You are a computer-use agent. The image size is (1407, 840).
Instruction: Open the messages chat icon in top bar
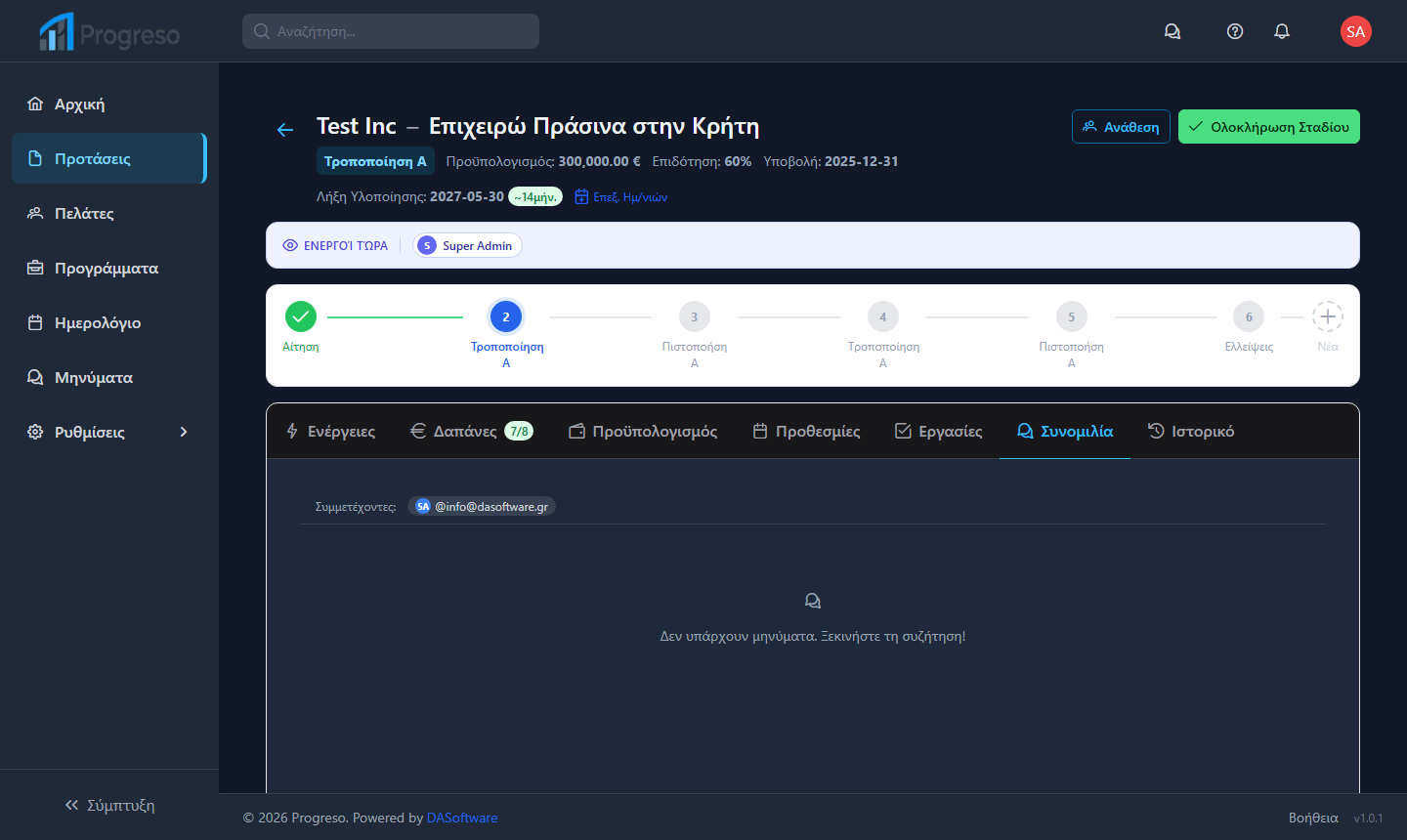pyautogui.click(x=1172, y=31)
